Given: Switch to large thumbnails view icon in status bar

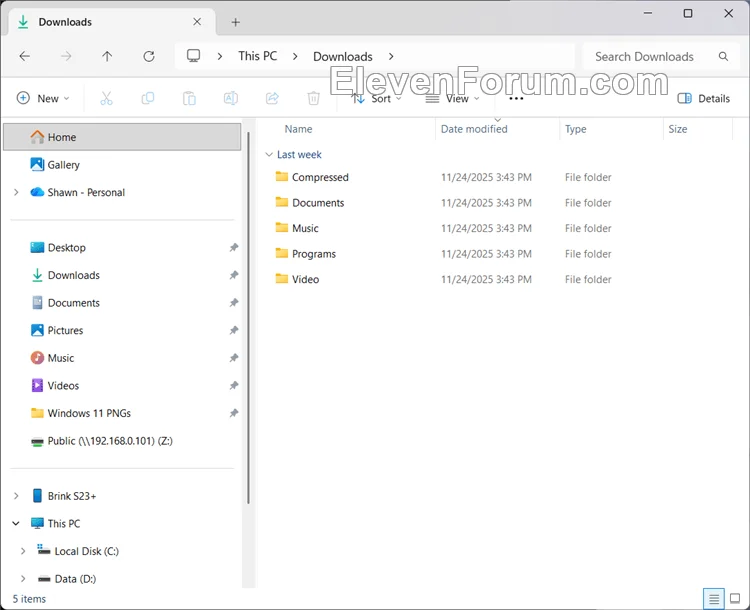Looking at the screenshot, I should click(735, 598).
